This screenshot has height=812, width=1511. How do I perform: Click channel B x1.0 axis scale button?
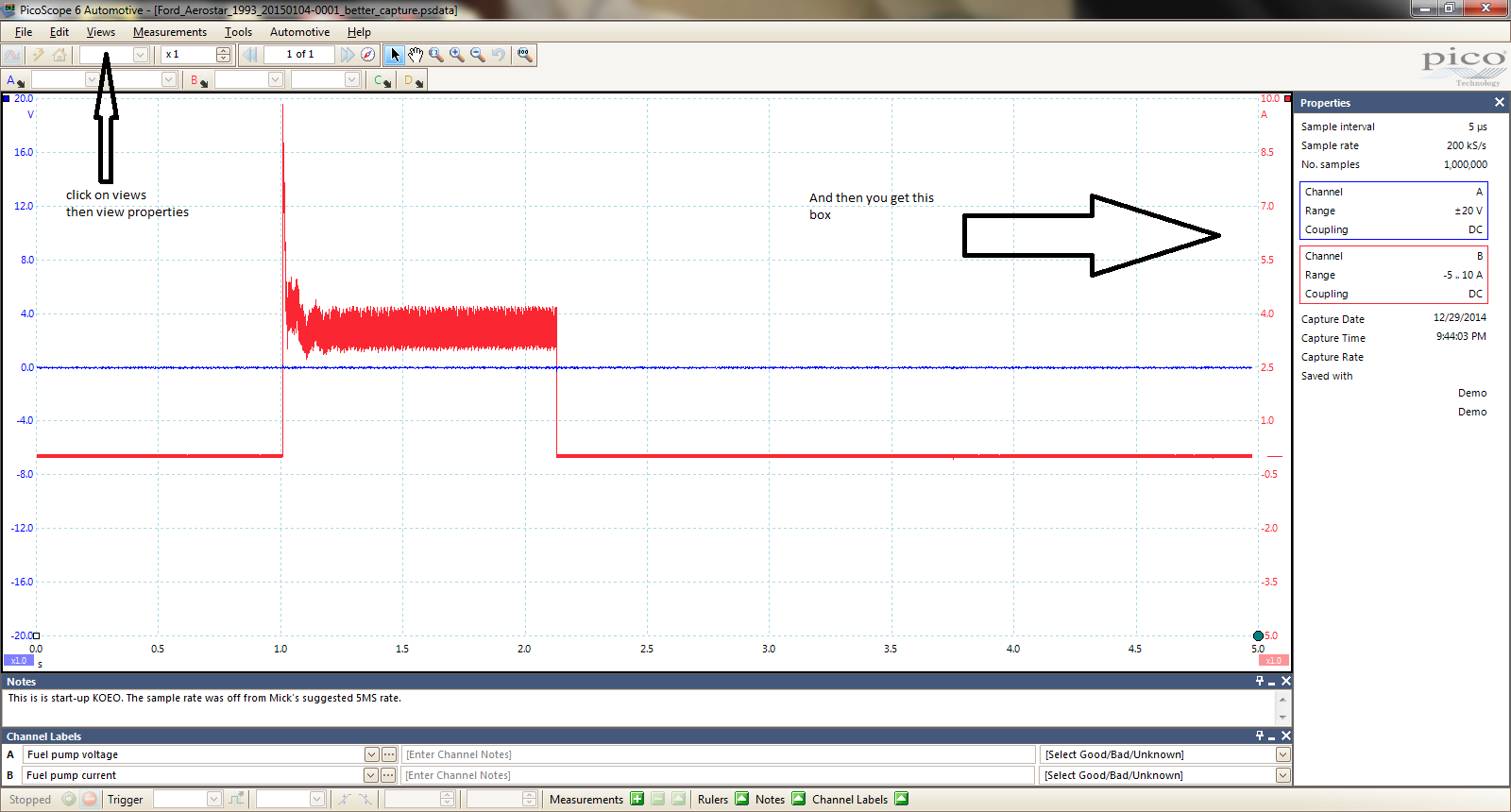1274,661
